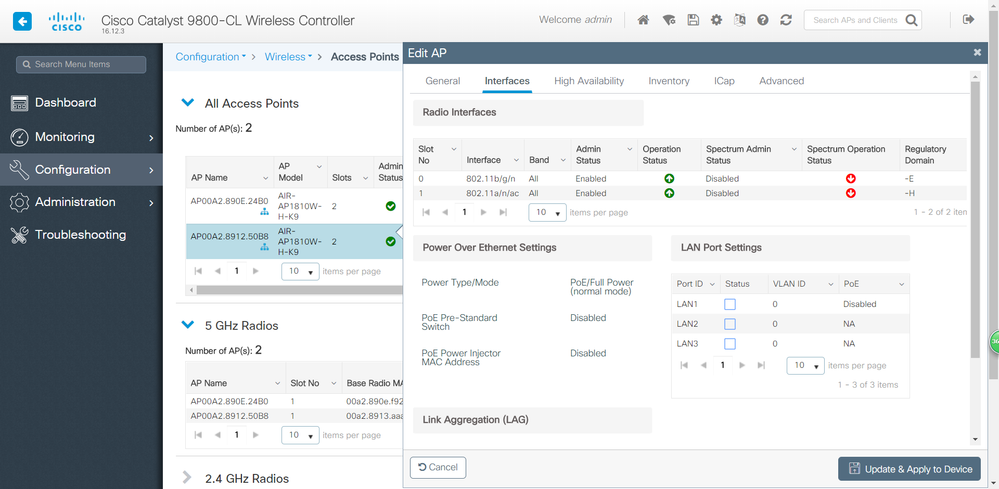Screen dimensions: 999x489
Task: Go to first page in All Access Points pager
Action: point(198,271)
